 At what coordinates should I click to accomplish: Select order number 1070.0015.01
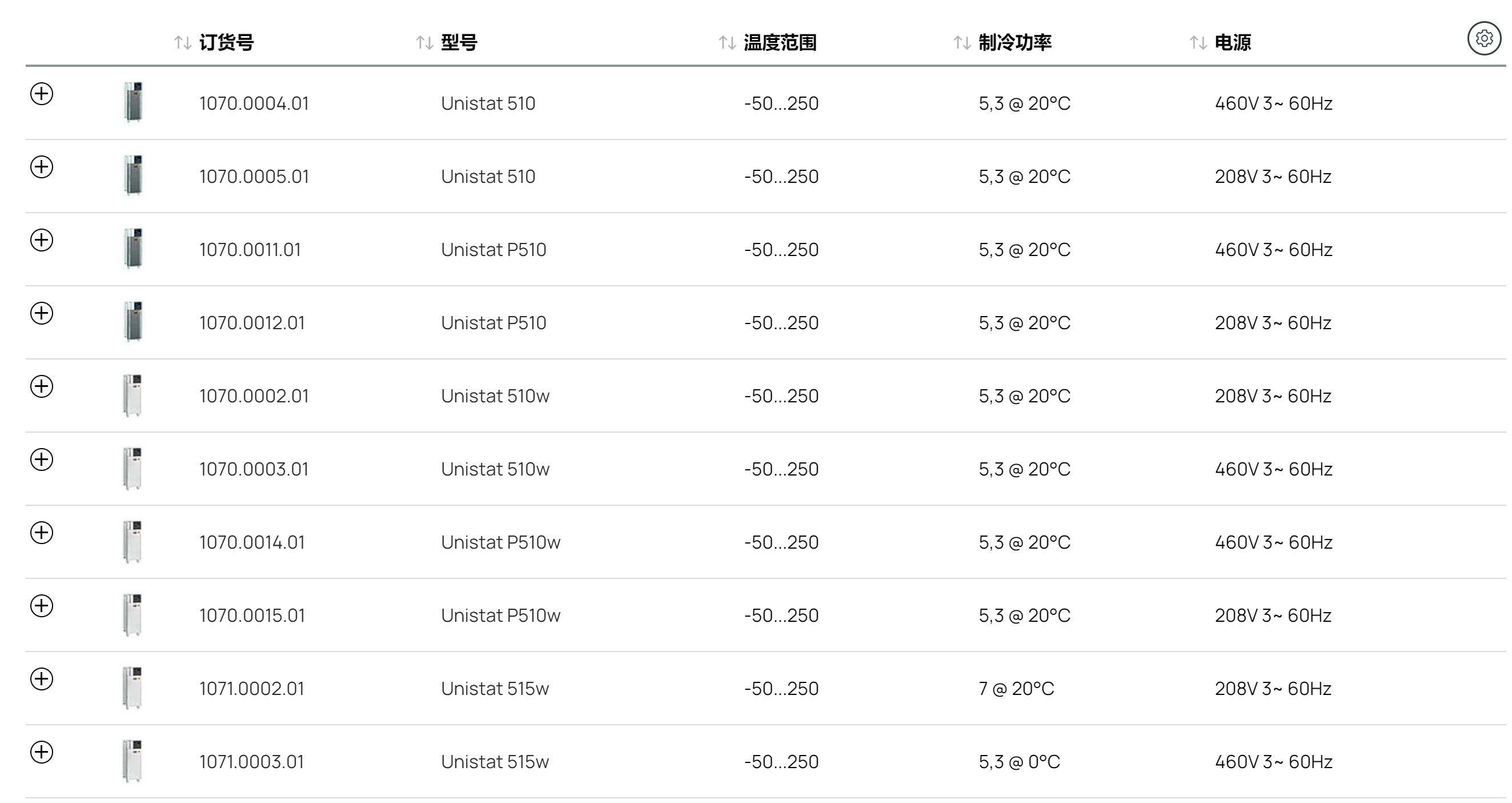252,615
